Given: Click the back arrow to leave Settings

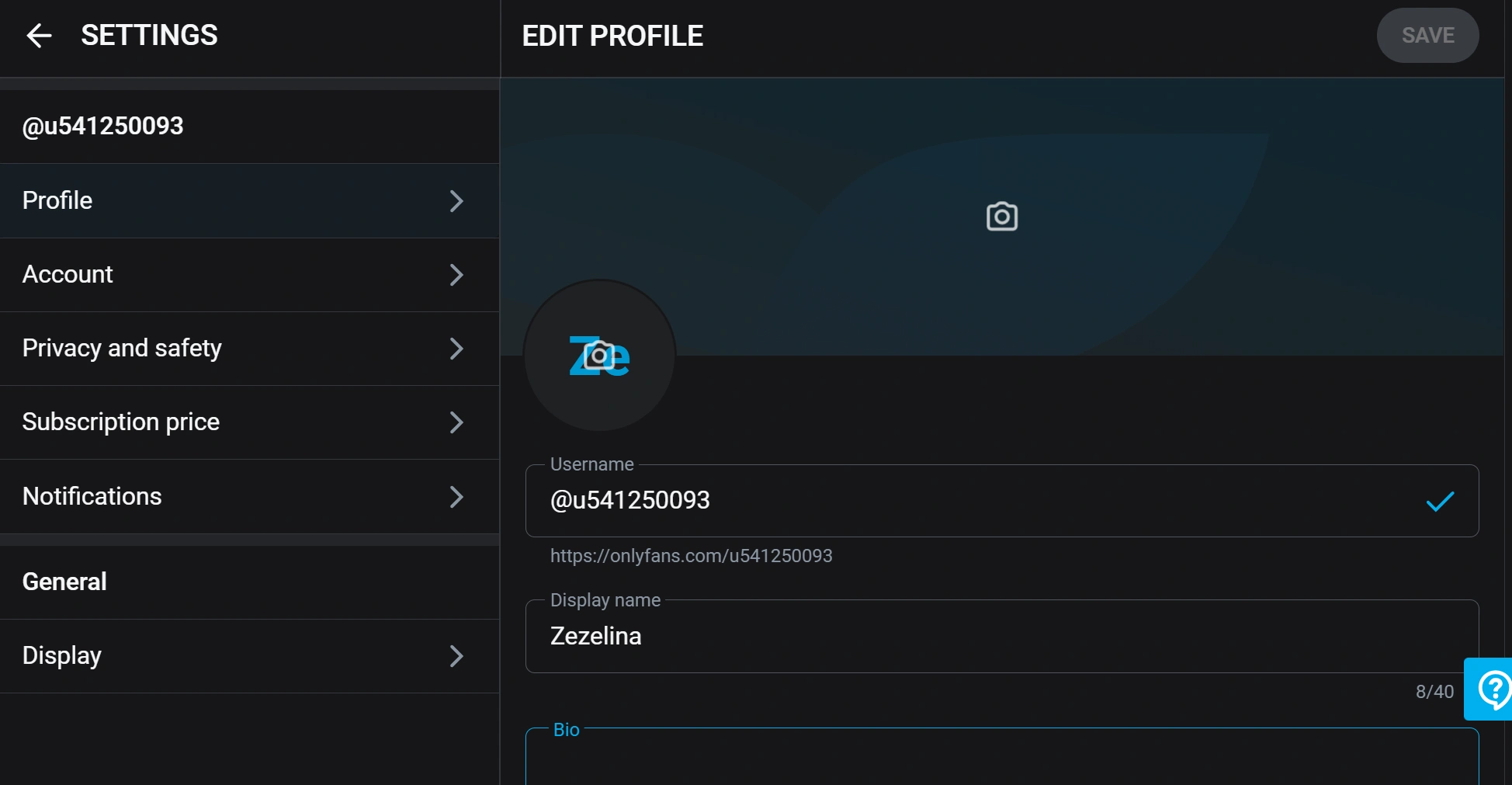Looking at the screenshot, I should click(x=37, y=35).
